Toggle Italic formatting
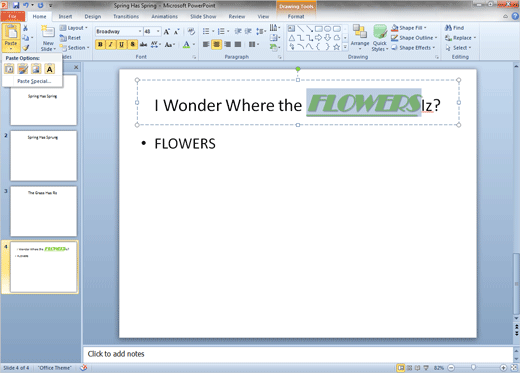520x373 pixels. [111, 44]
